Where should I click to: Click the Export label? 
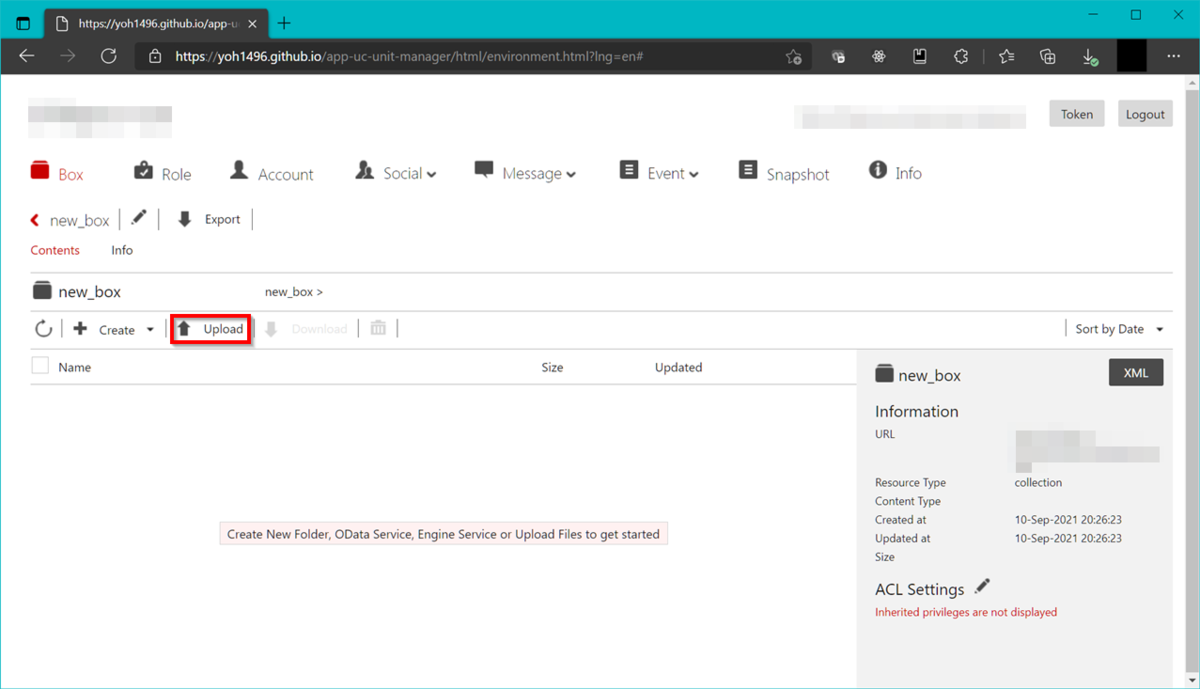[x=222, y=219]
